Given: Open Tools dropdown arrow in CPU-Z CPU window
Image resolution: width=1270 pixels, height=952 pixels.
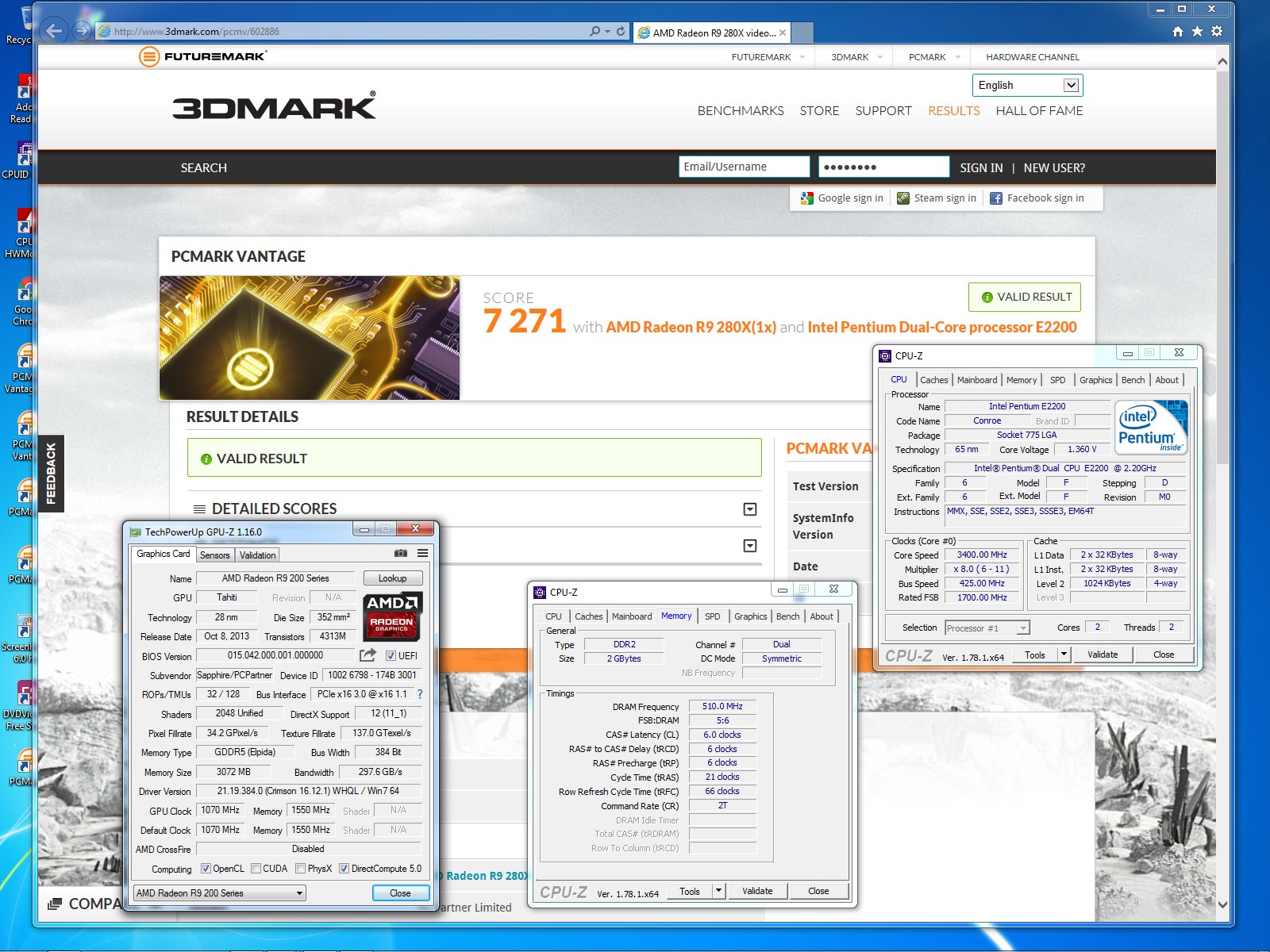Looking at the screenshot, I should 1064,654.
